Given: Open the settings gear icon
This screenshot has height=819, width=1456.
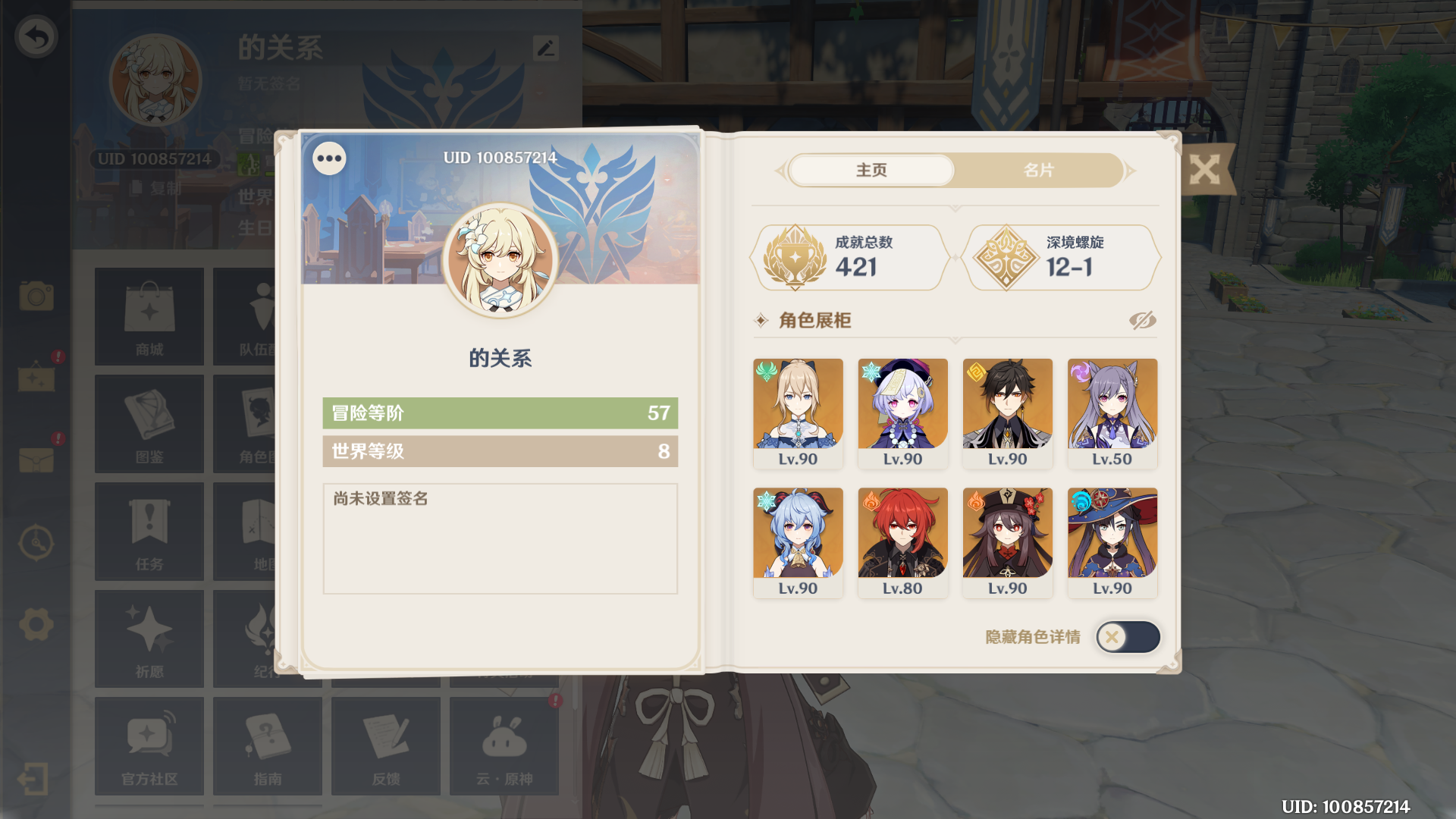Looking at the screenshot, I should (36, 625).
